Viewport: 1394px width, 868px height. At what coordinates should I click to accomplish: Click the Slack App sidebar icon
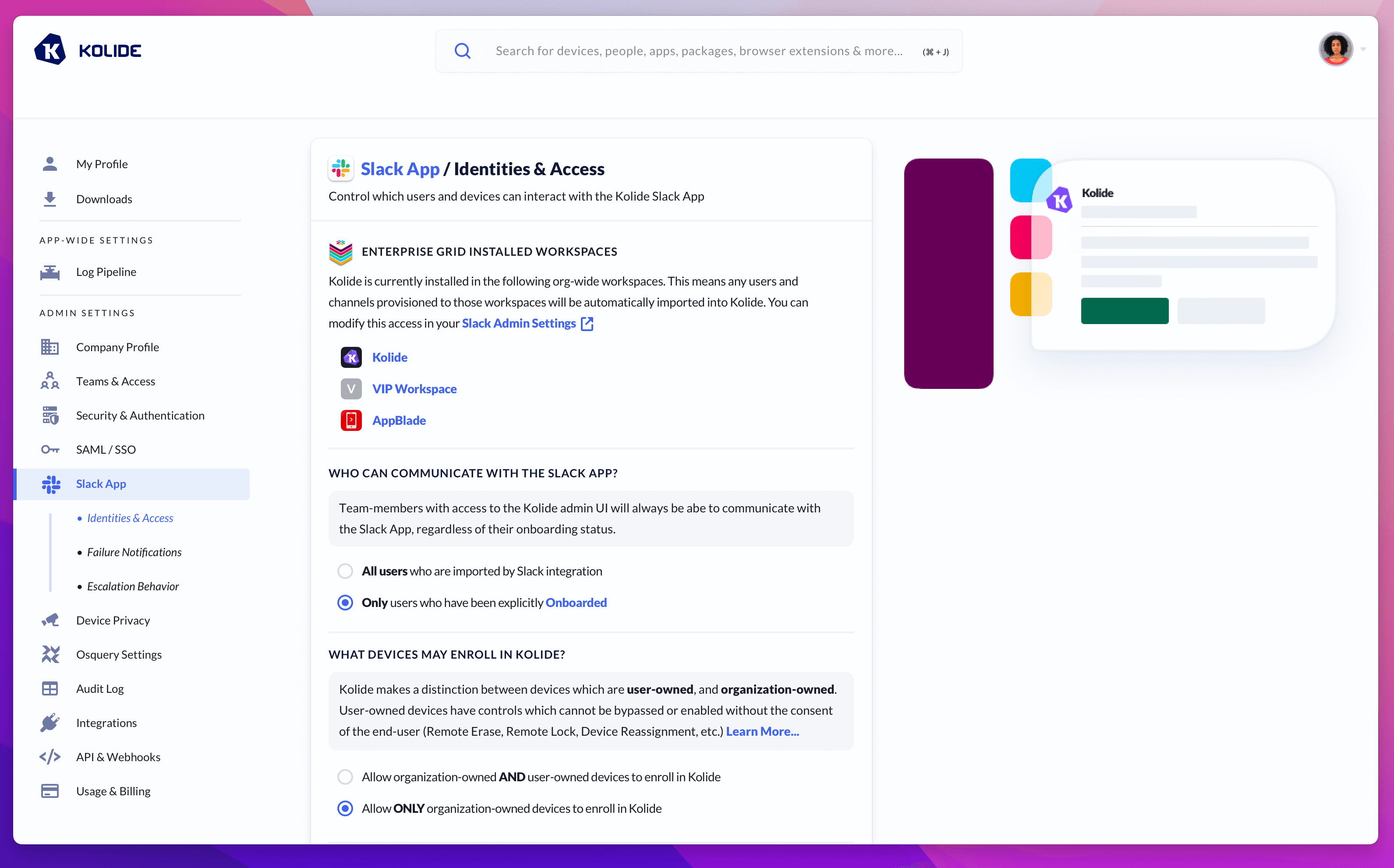(51, 484)
